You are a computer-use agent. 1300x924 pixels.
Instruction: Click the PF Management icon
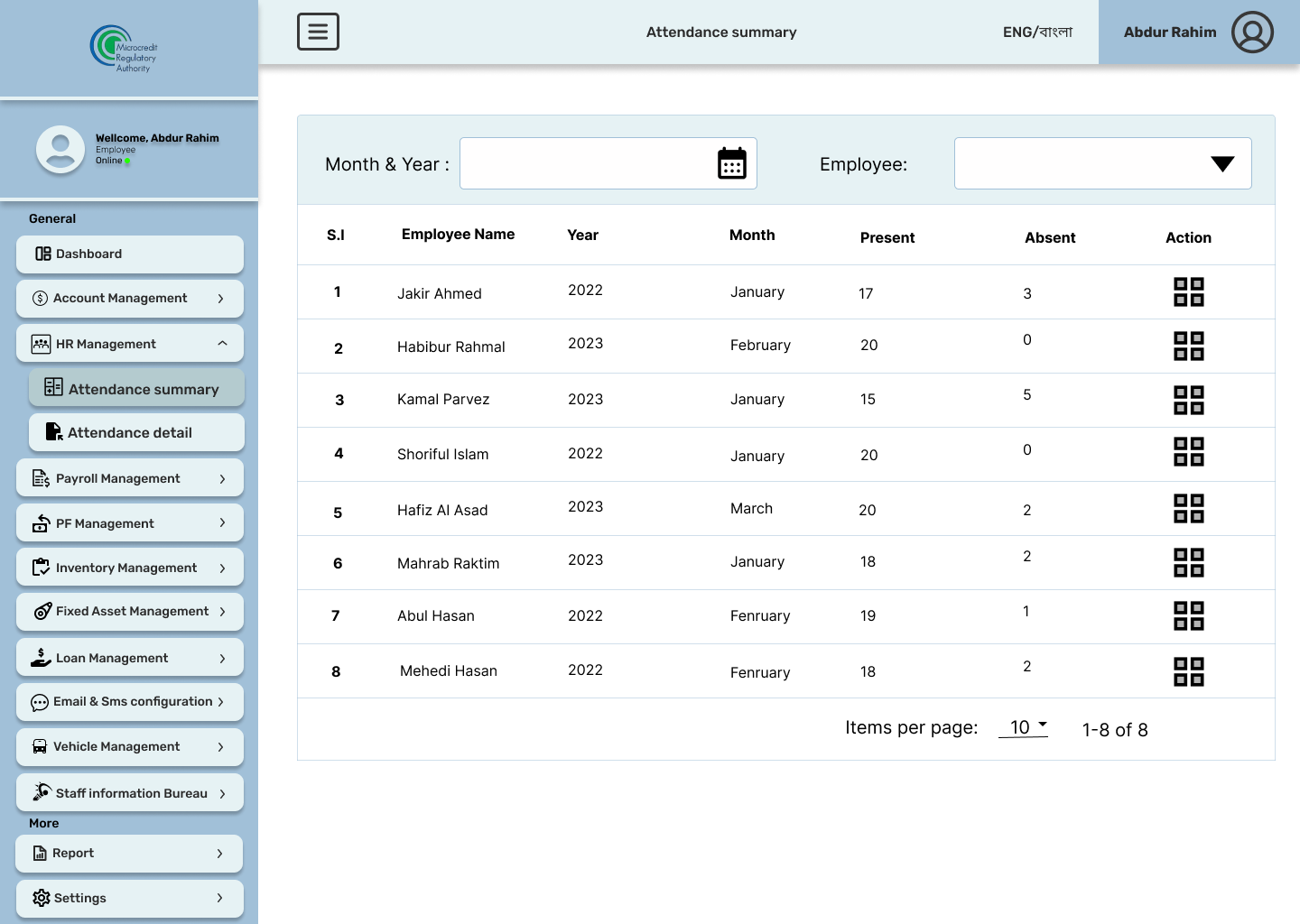[x=42, y=523]
